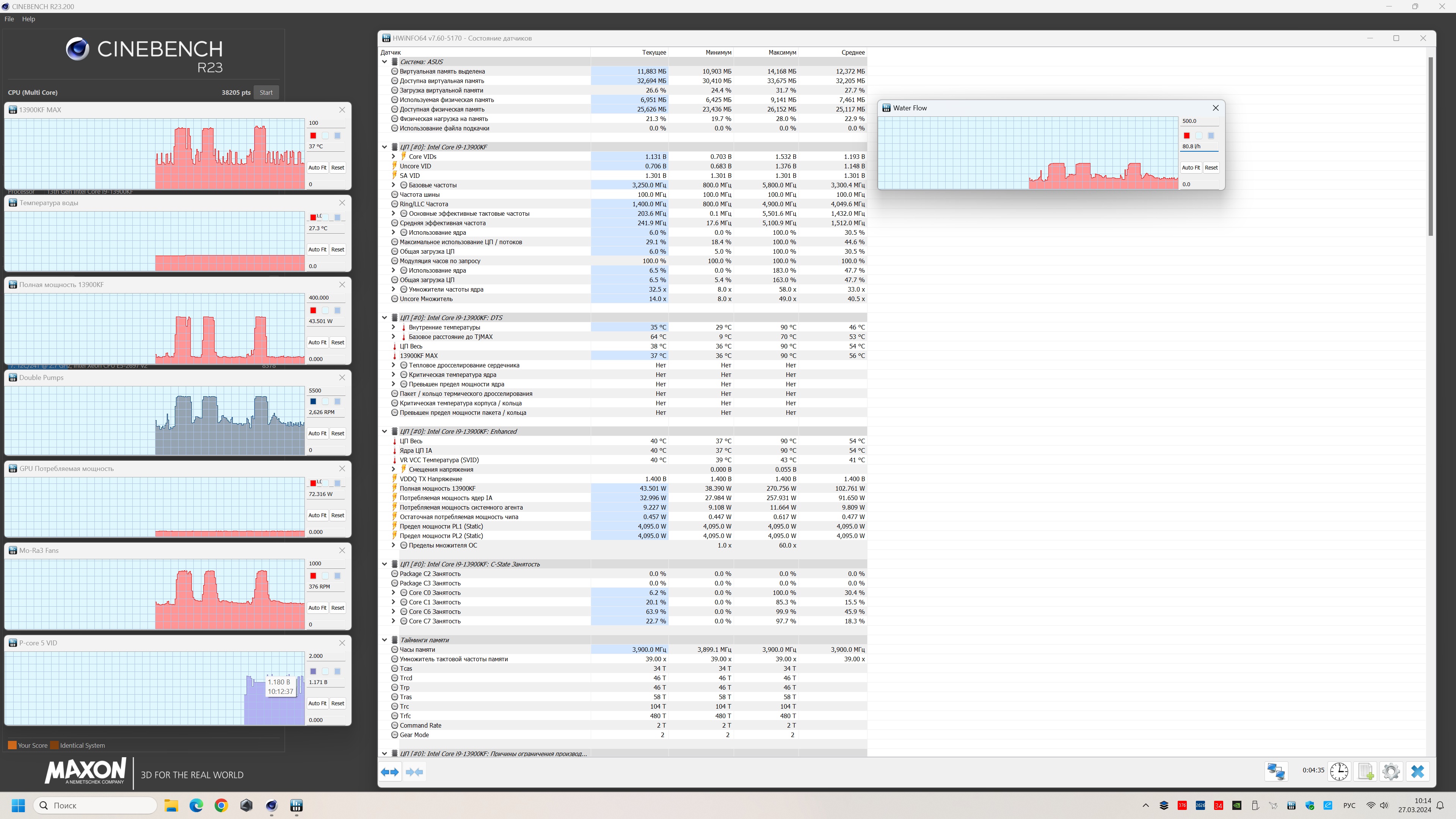Open the Help menu in Cinebench
Viewport: 1456px width, 819px height.
[28, 19]
